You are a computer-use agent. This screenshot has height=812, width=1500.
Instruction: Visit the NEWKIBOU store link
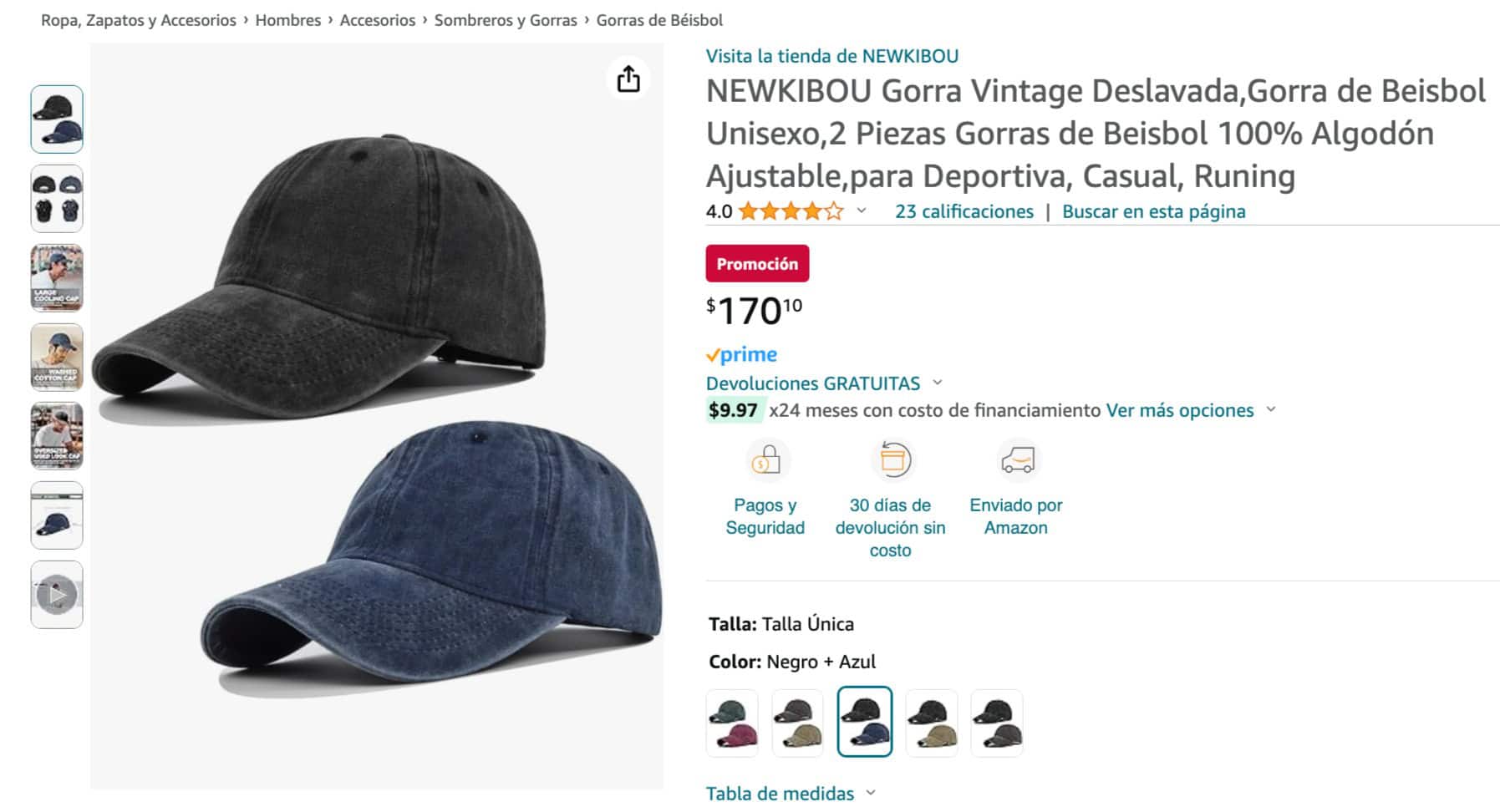[x=831, y=56]
